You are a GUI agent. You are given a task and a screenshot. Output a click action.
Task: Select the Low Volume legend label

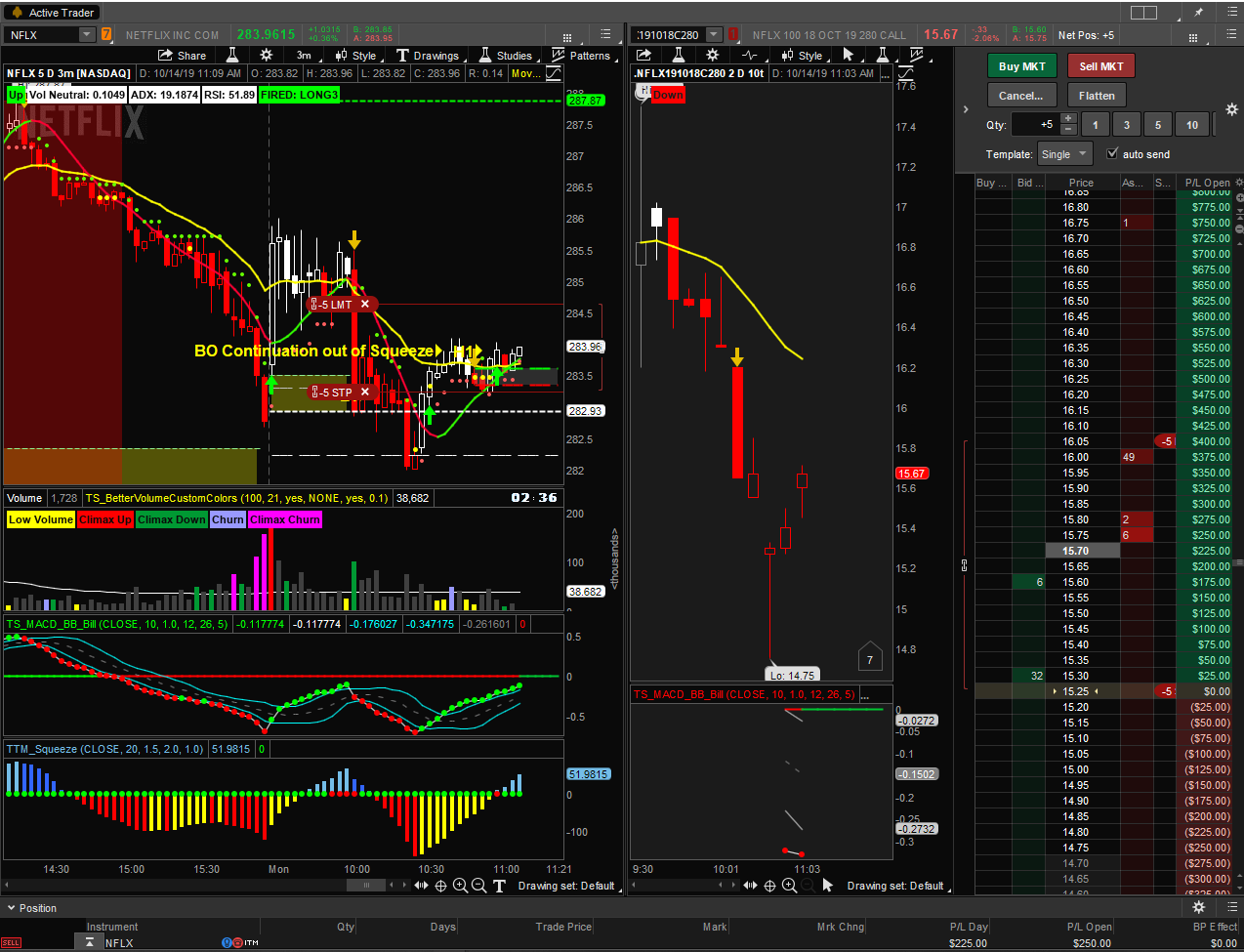(x=41, y=519)
